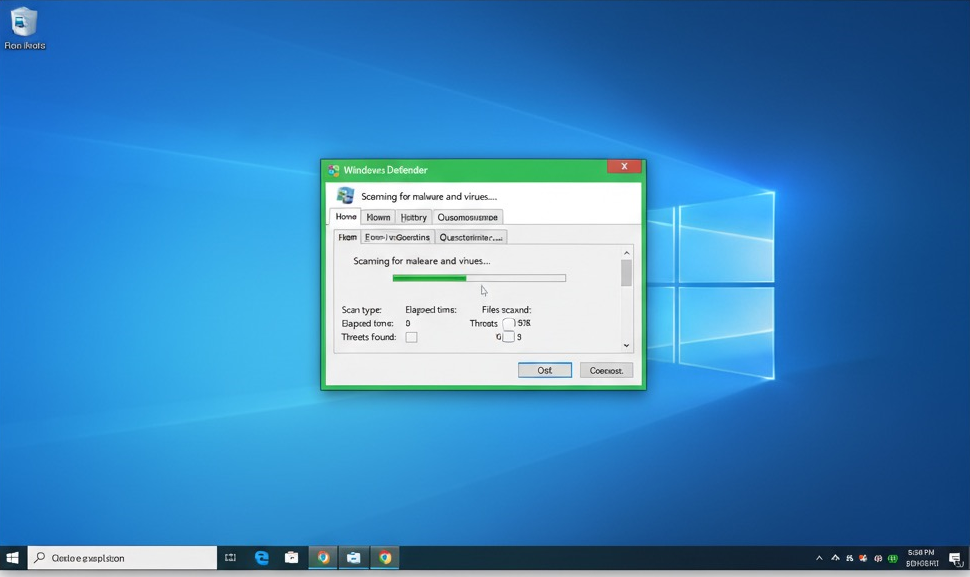Open the Microsoft Store taskbar icon
Image resolution: width=970 pixels, height=577 pixels.
click(292, 558)
